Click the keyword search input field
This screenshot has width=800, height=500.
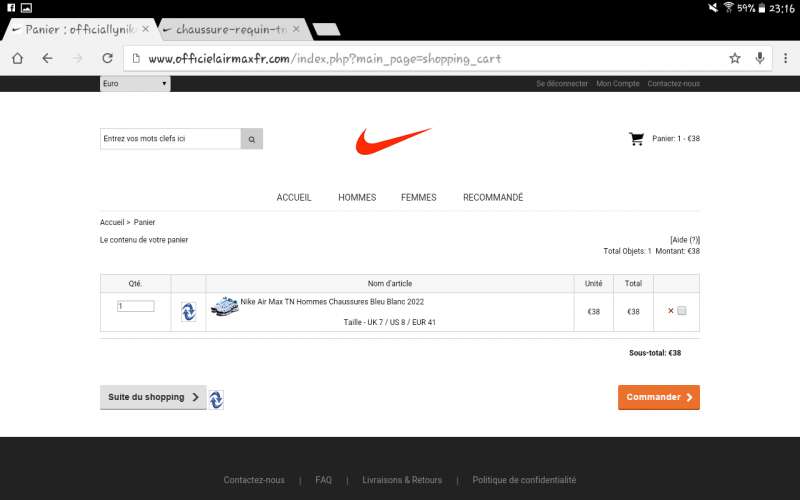(170, 139)
